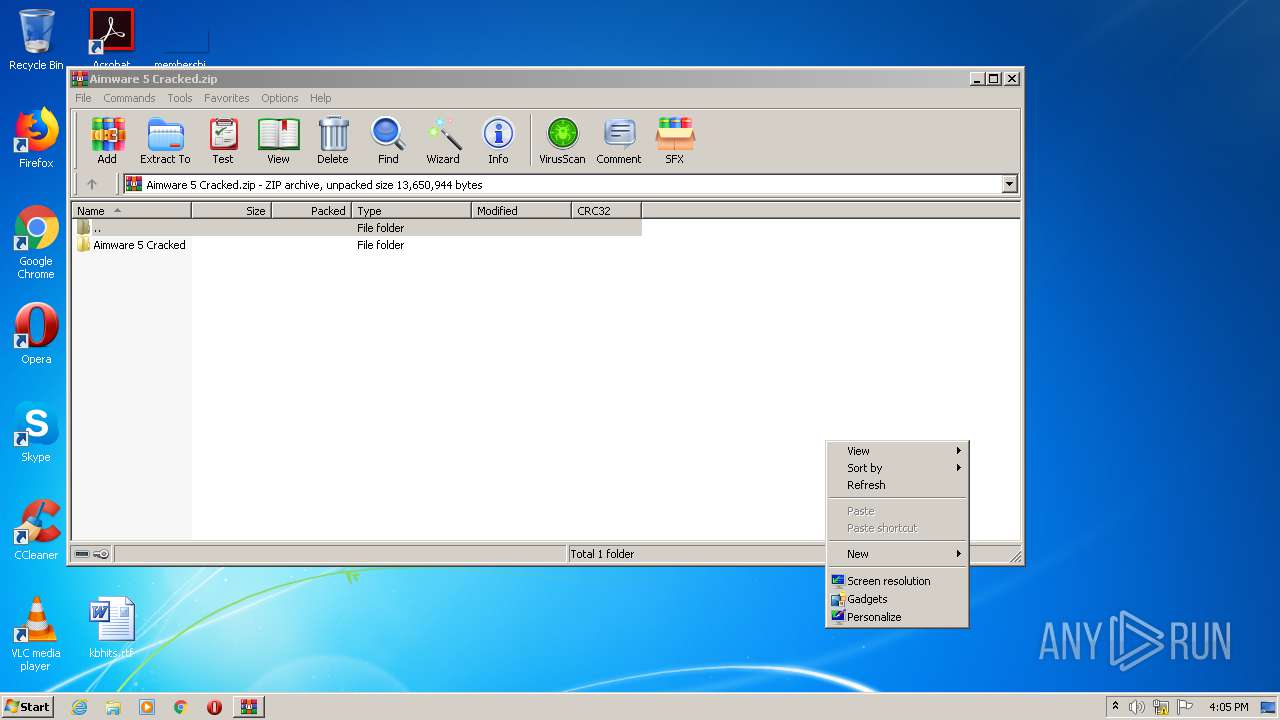Image resolution: width=1280 pixels, height=720 pixels.
Task: Open VLC media player shortcut
Action: pos(36,634)
